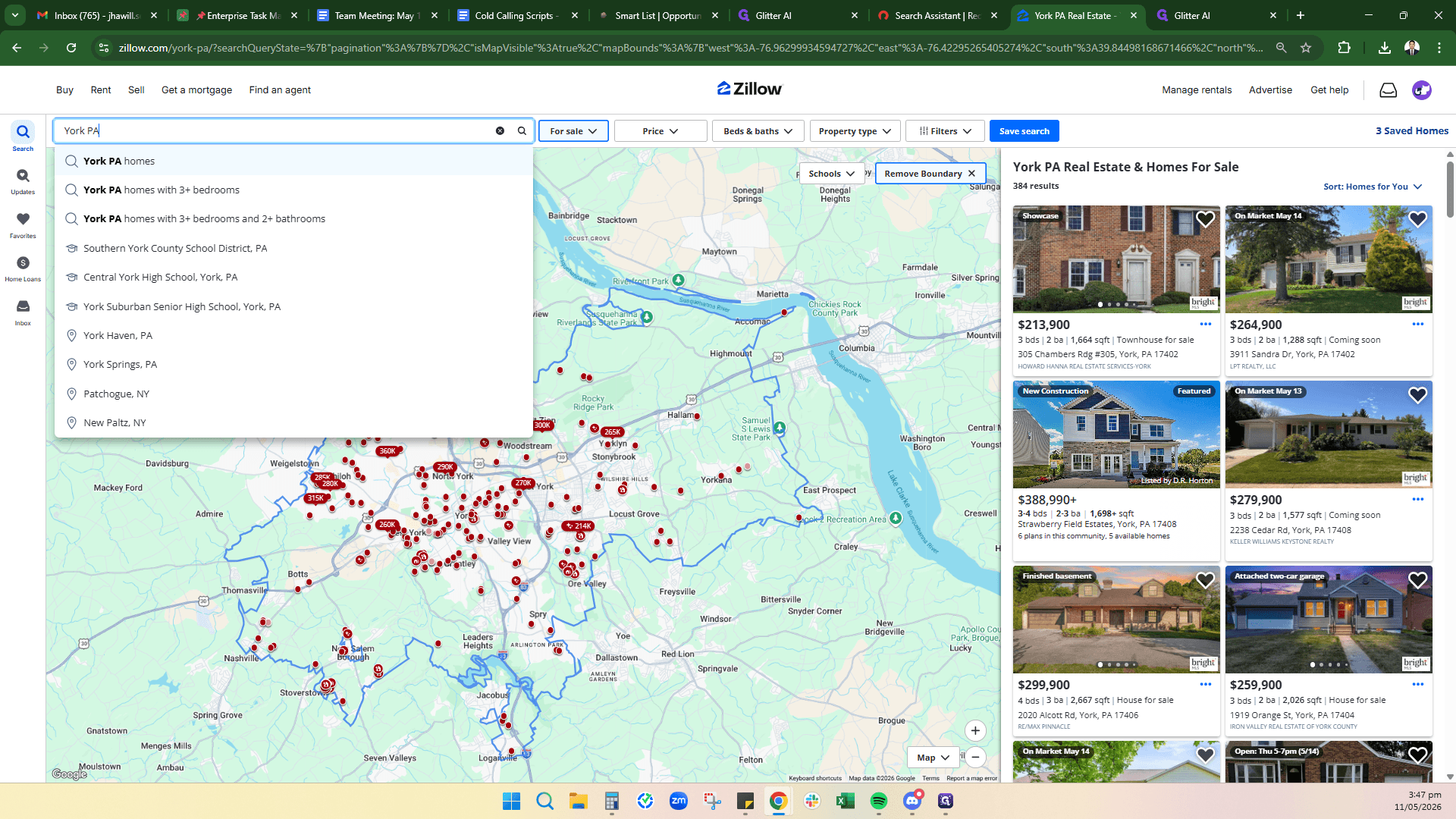Favorite the 3911 Sandra Dr listing

tap(1418, 219)
